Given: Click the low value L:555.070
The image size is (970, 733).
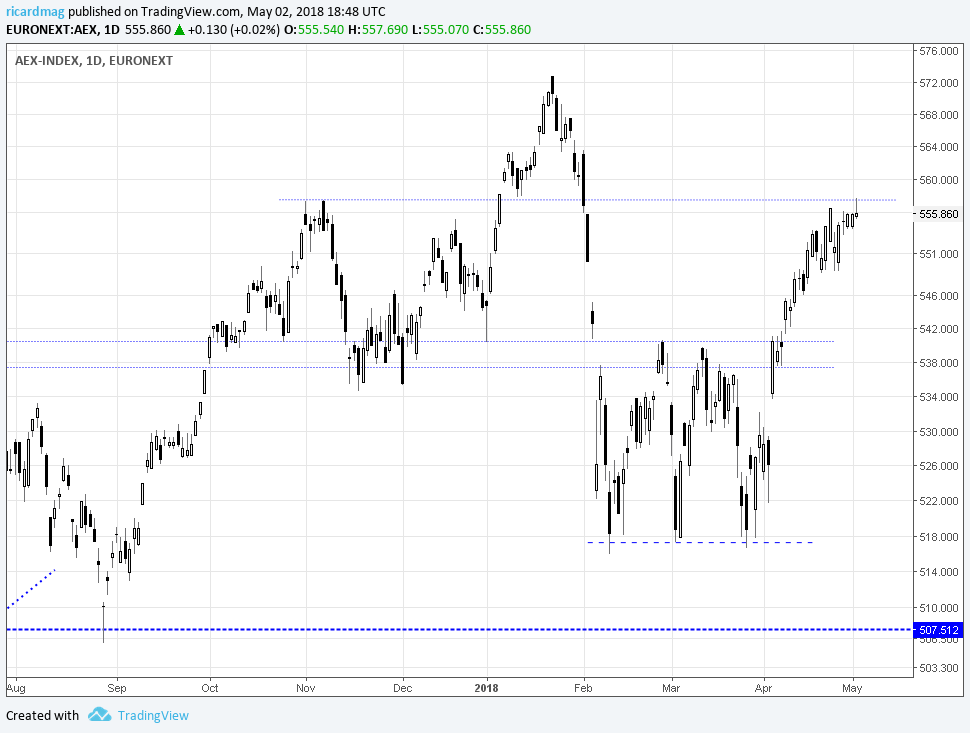Looking at the screenshot, I should tap(440, 30).
